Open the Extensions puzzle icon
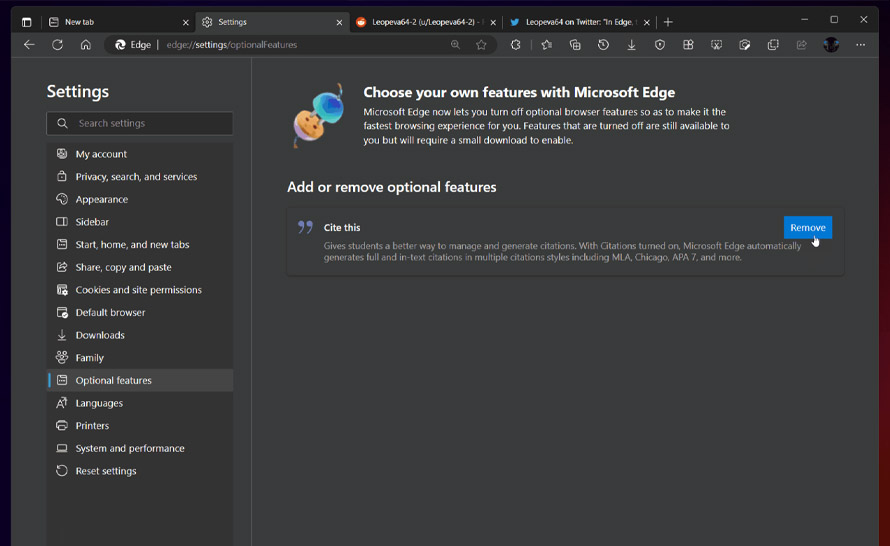The height and width of the screenshot is (546, 890). tap(515, 45)
